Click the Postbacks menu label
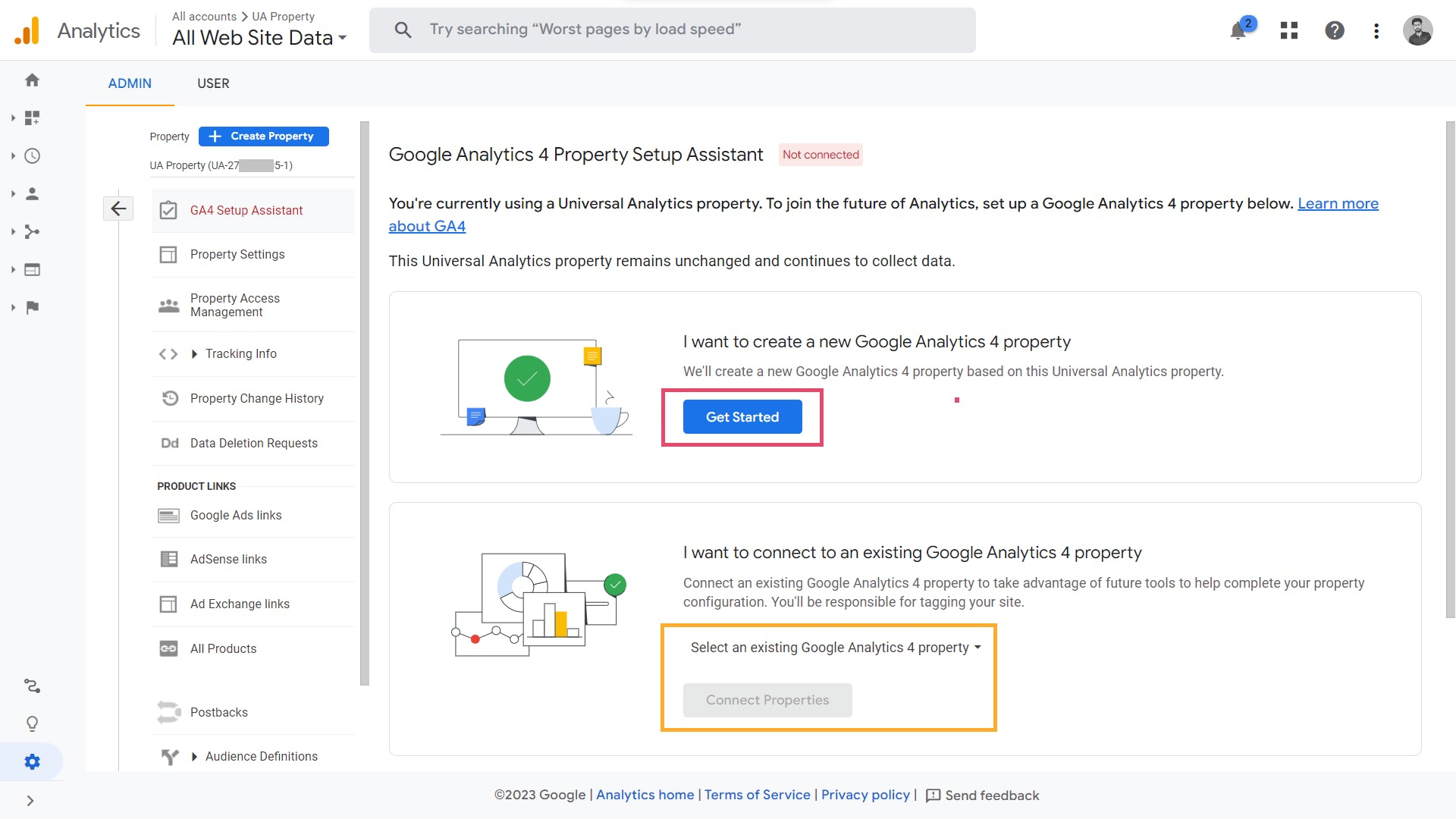Screen dimensions: 1456x819 tap(218, 712)
